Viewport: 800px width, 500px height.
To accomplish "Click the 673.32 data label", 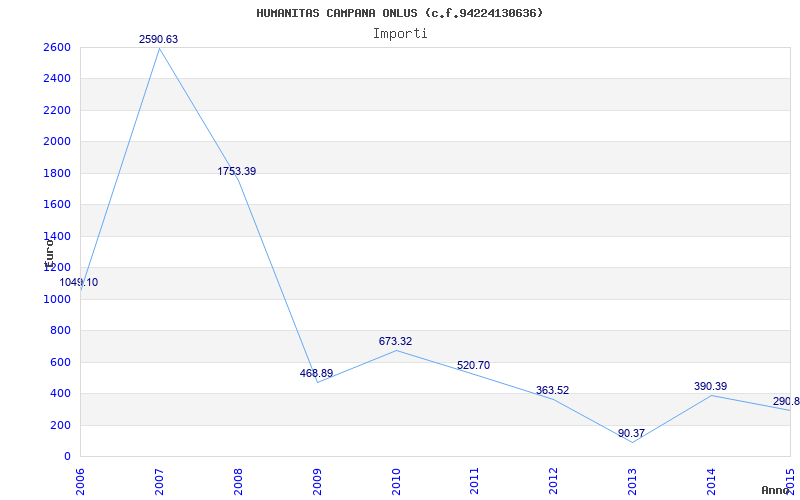I will point(395,341).
